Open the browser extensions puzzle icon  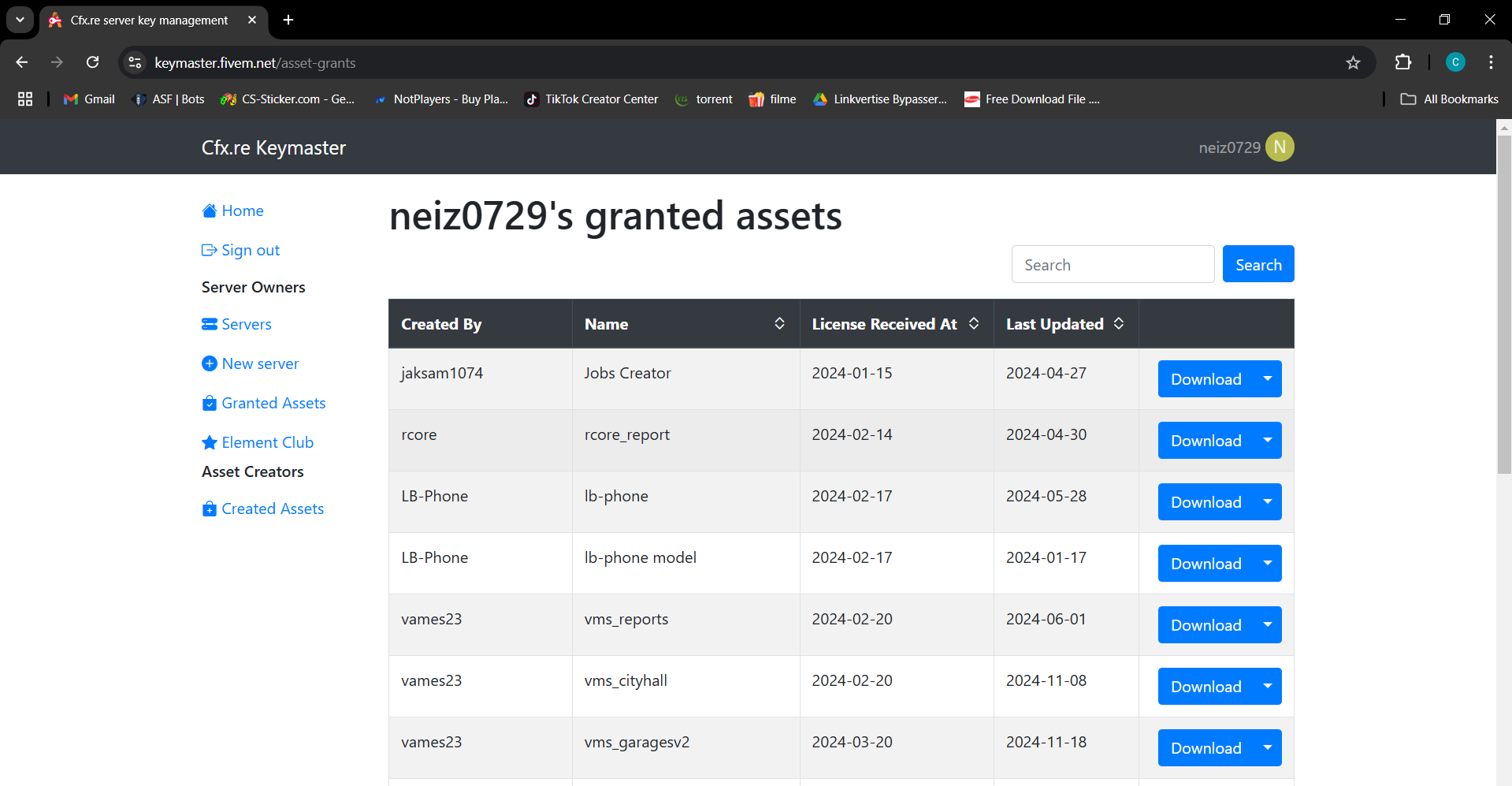1403,62
